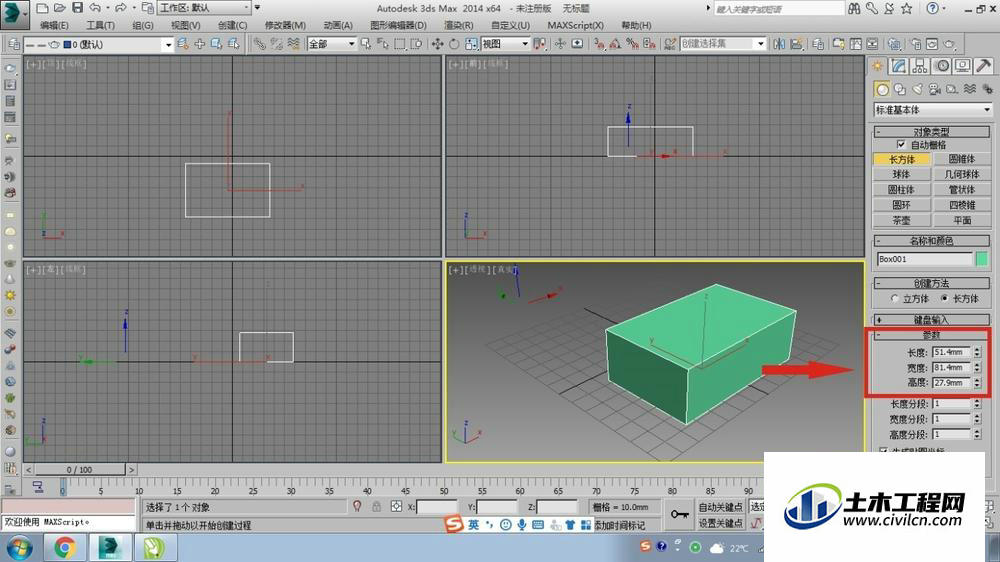Toggle the 自动关键点 auto key button
The height and width of the screenshot is (562, 1000).
click(720, 507)
